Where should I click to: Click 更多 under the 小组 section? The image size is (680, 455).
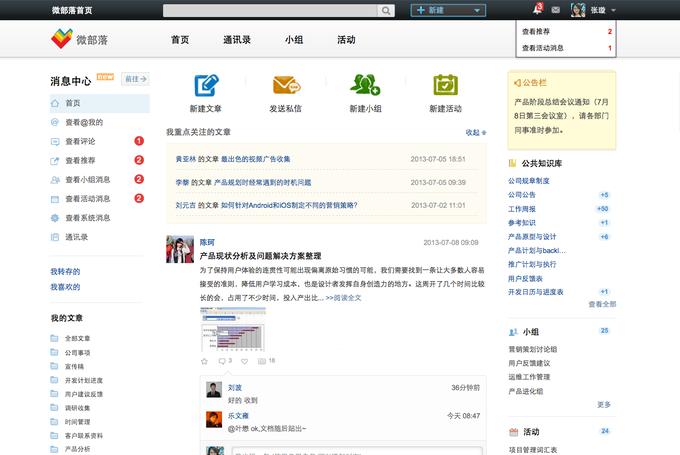click(x=604, y=404)
